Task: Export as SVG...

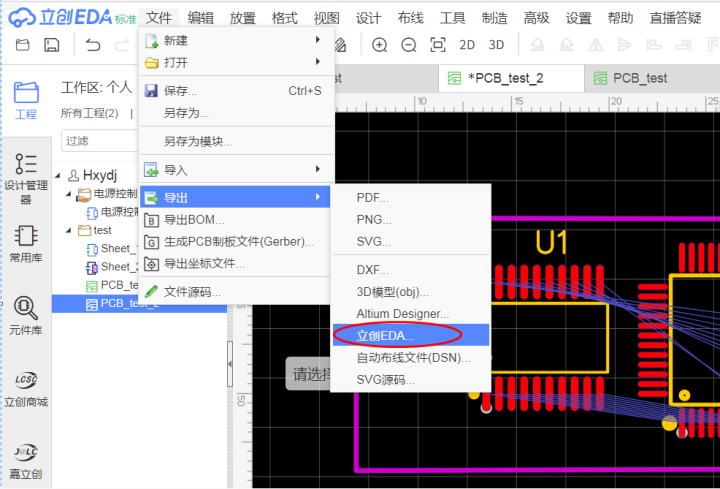Action: pos(411,242)
